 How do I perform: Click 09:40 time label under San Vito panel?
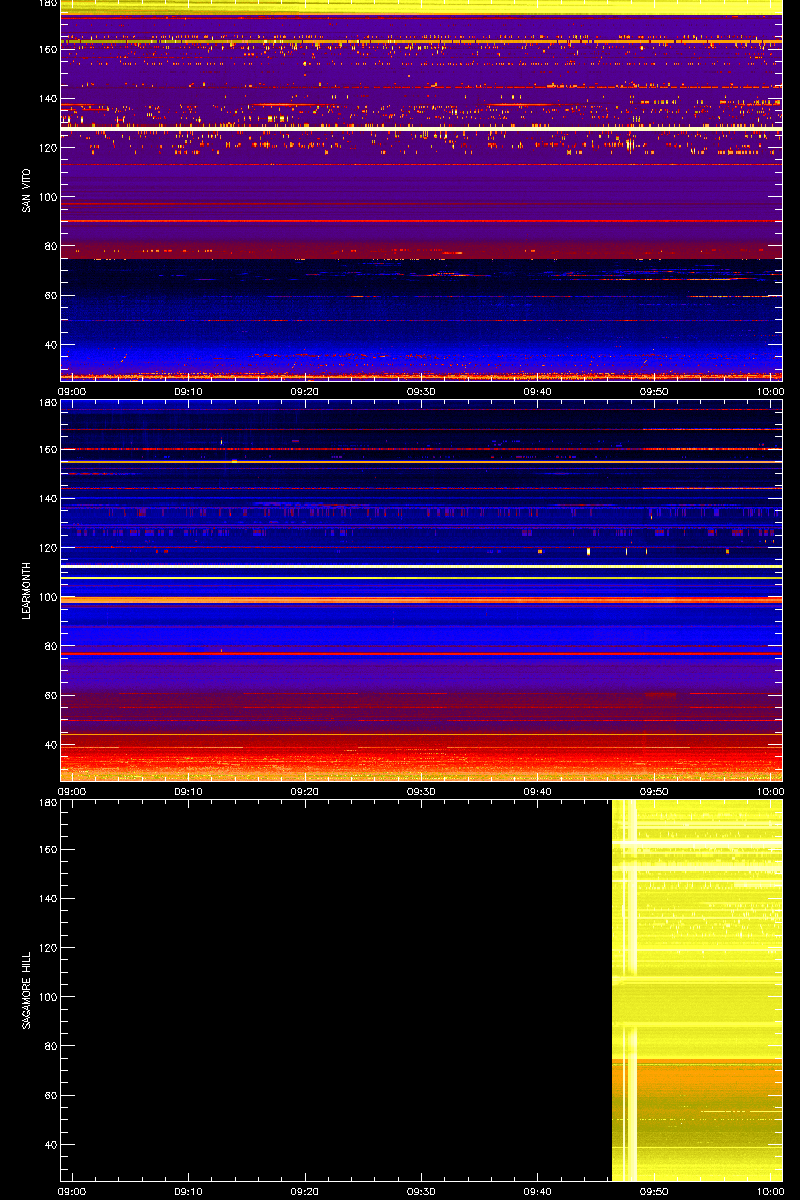(x=538, y=392)
